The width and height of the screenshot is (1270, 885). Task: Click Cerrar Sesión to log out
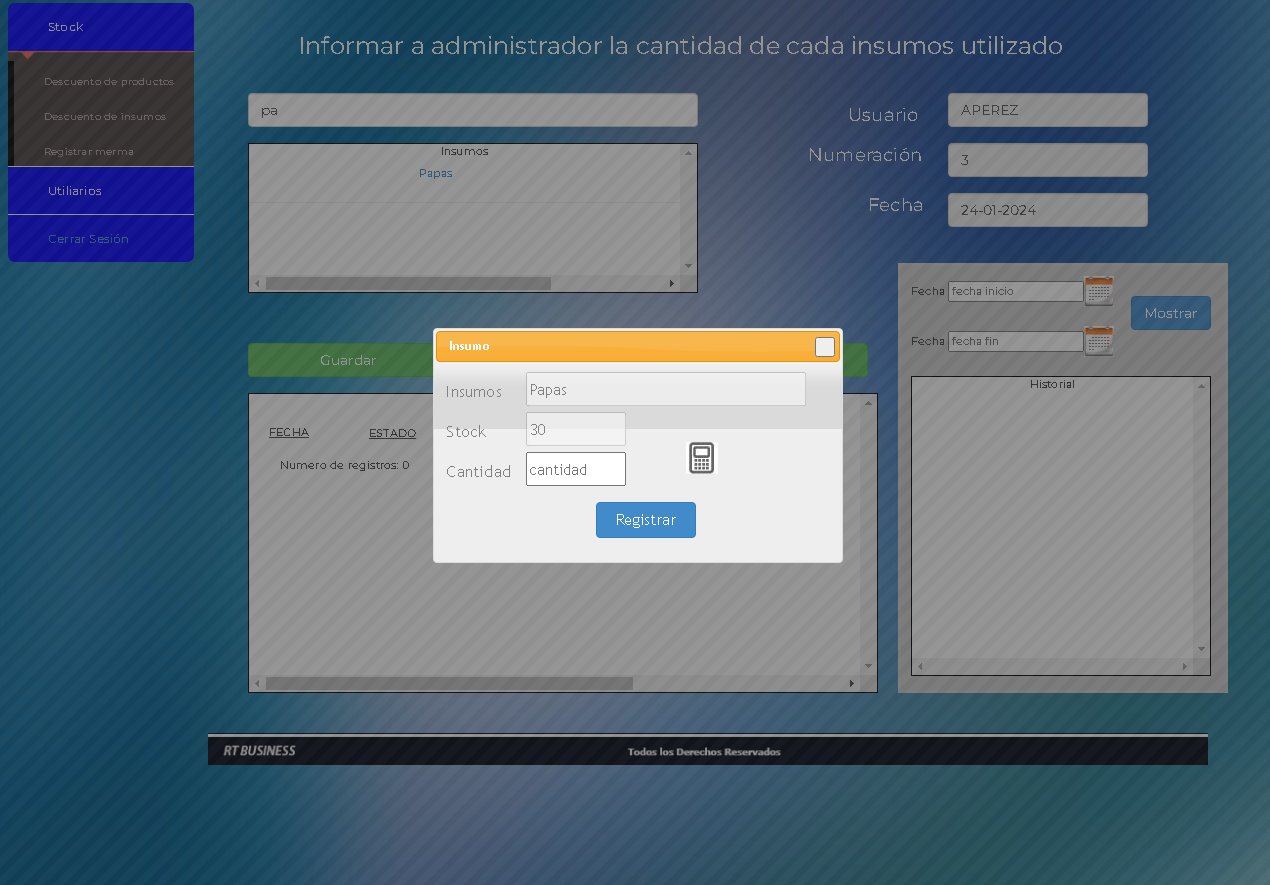pyautogui.click(x=88, y=239)
